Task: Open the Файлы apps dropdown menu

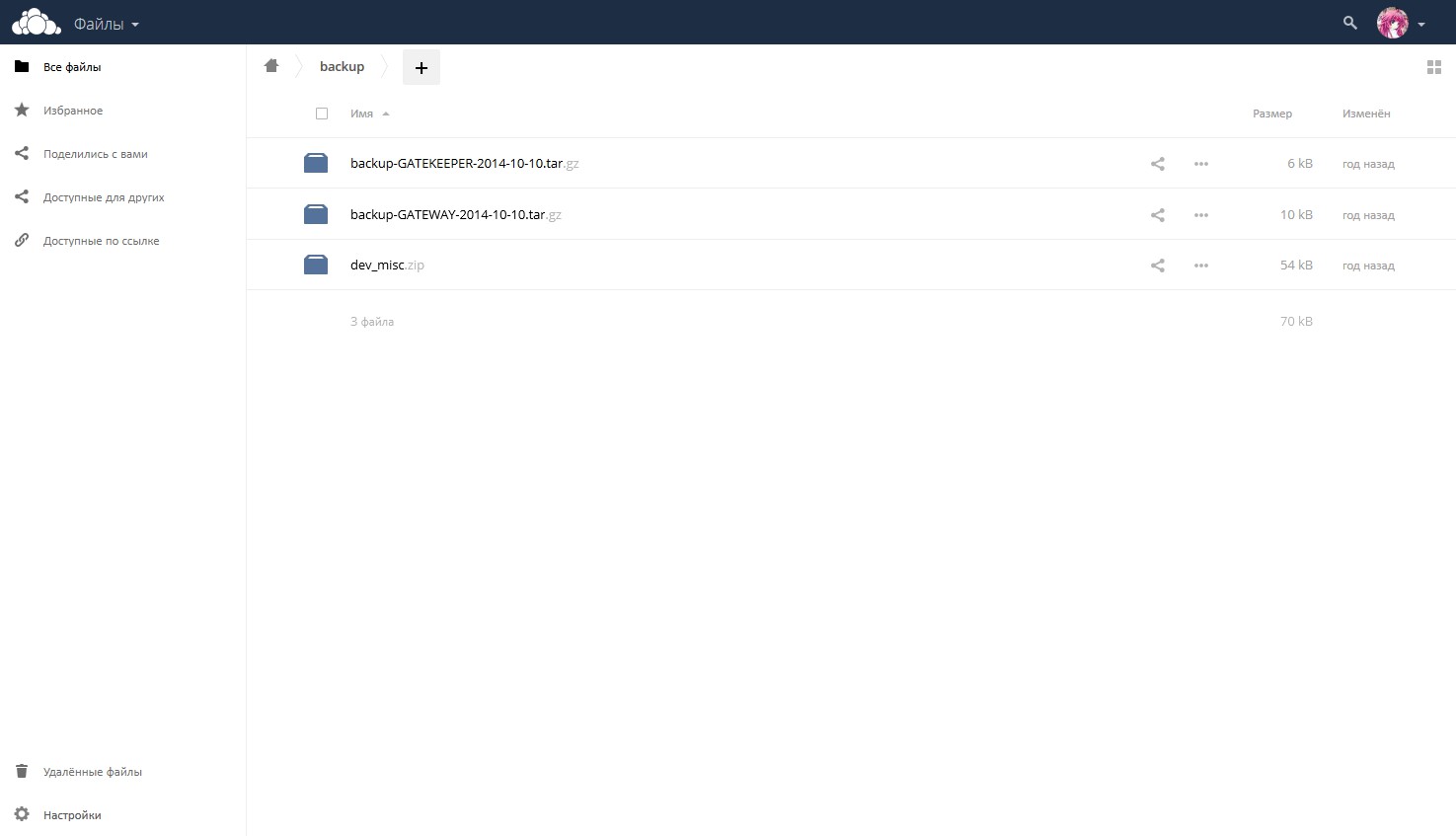Action: pyautogui.click(x=107, y=24)
